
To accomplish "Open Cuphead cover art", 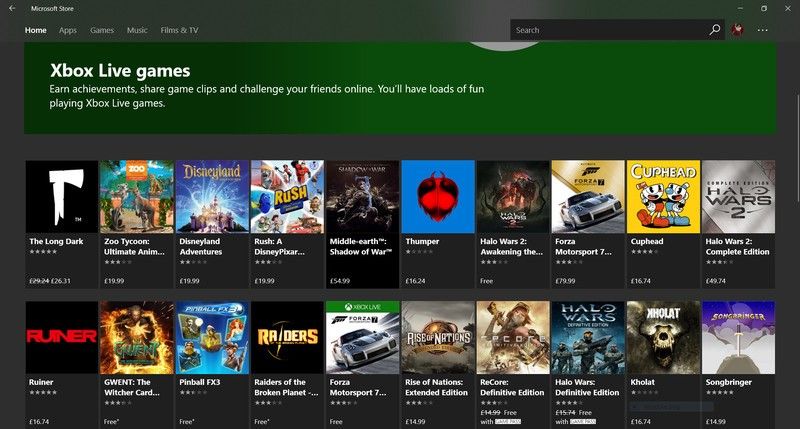I will [663, 197].
